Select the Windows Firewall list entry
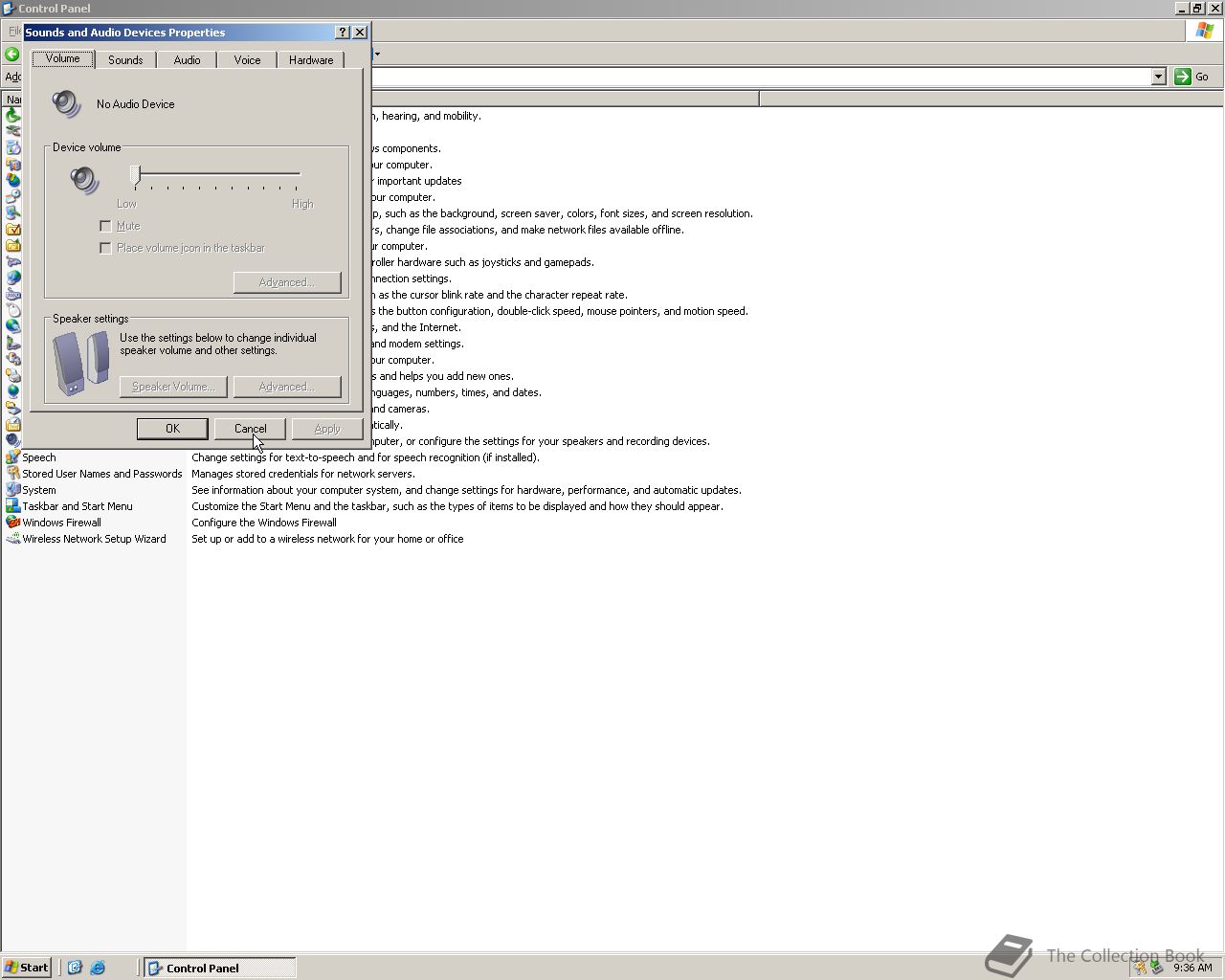 click(62, 523)
